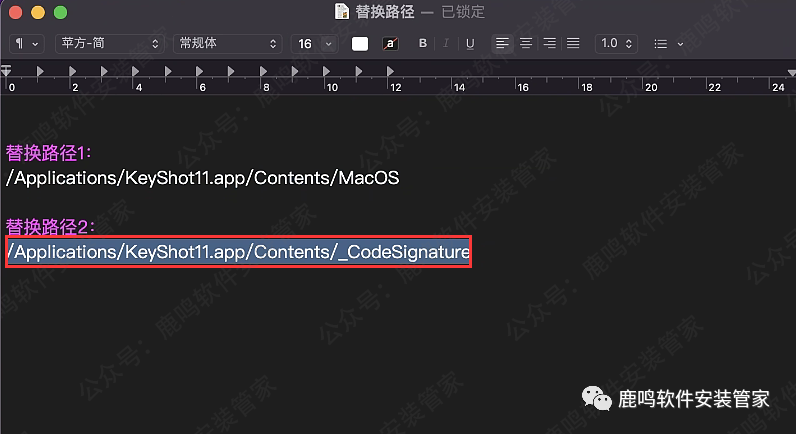Click the 替换路径 document title
796x434 pixels.
point(385,11)
